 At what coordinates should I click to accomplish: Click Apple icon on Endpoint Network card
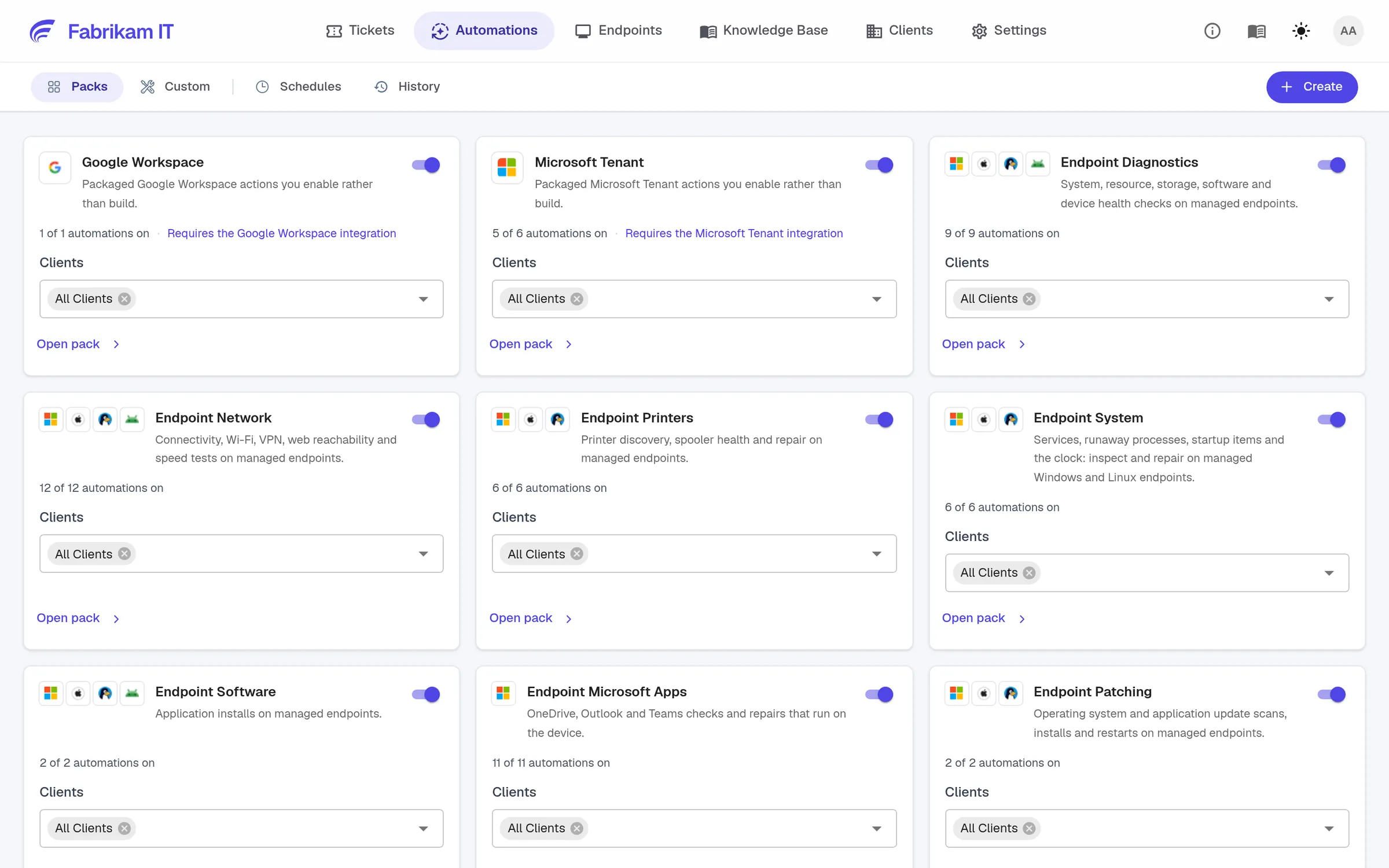pos(78,420)
